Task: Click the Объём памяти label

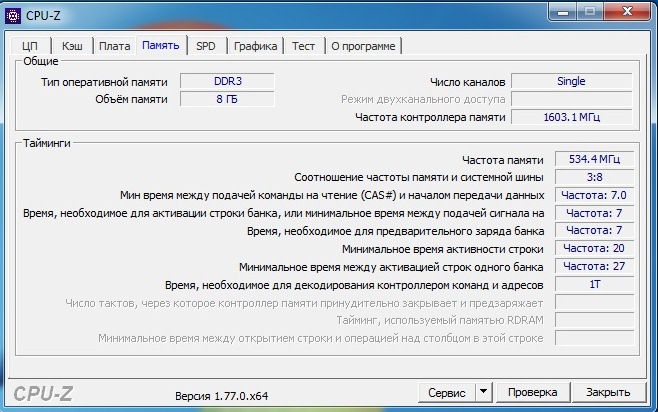Action: pyautogui.click(x=131, y=99)
